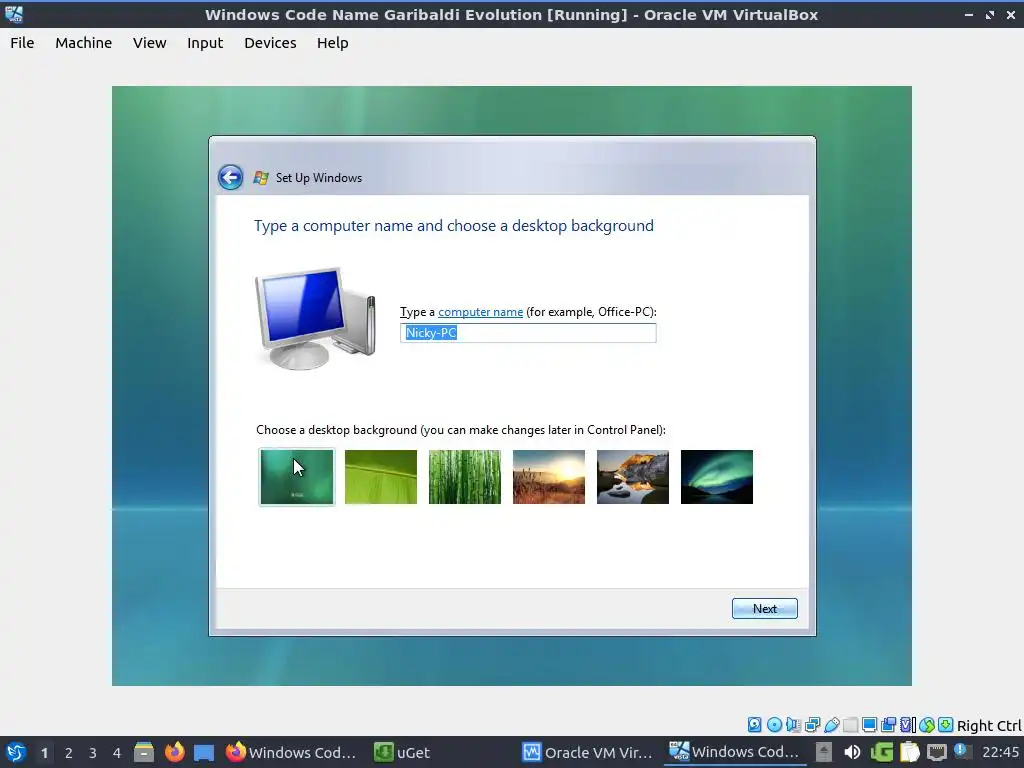Click the Right Ctrl host key label
The image size is (1024, 768).
tap(989, 726)
